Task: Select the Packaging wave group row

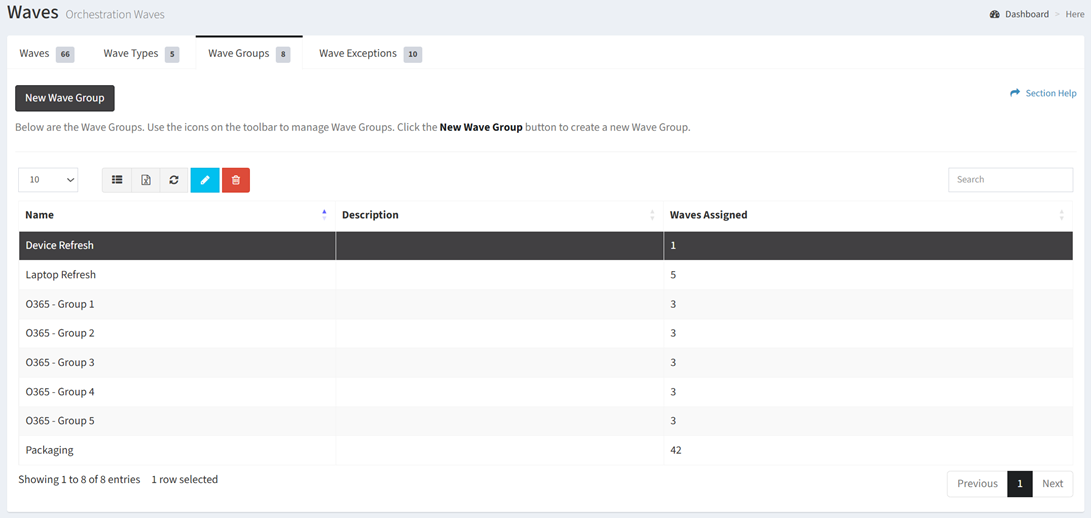Action: click(x=50, y=451)
